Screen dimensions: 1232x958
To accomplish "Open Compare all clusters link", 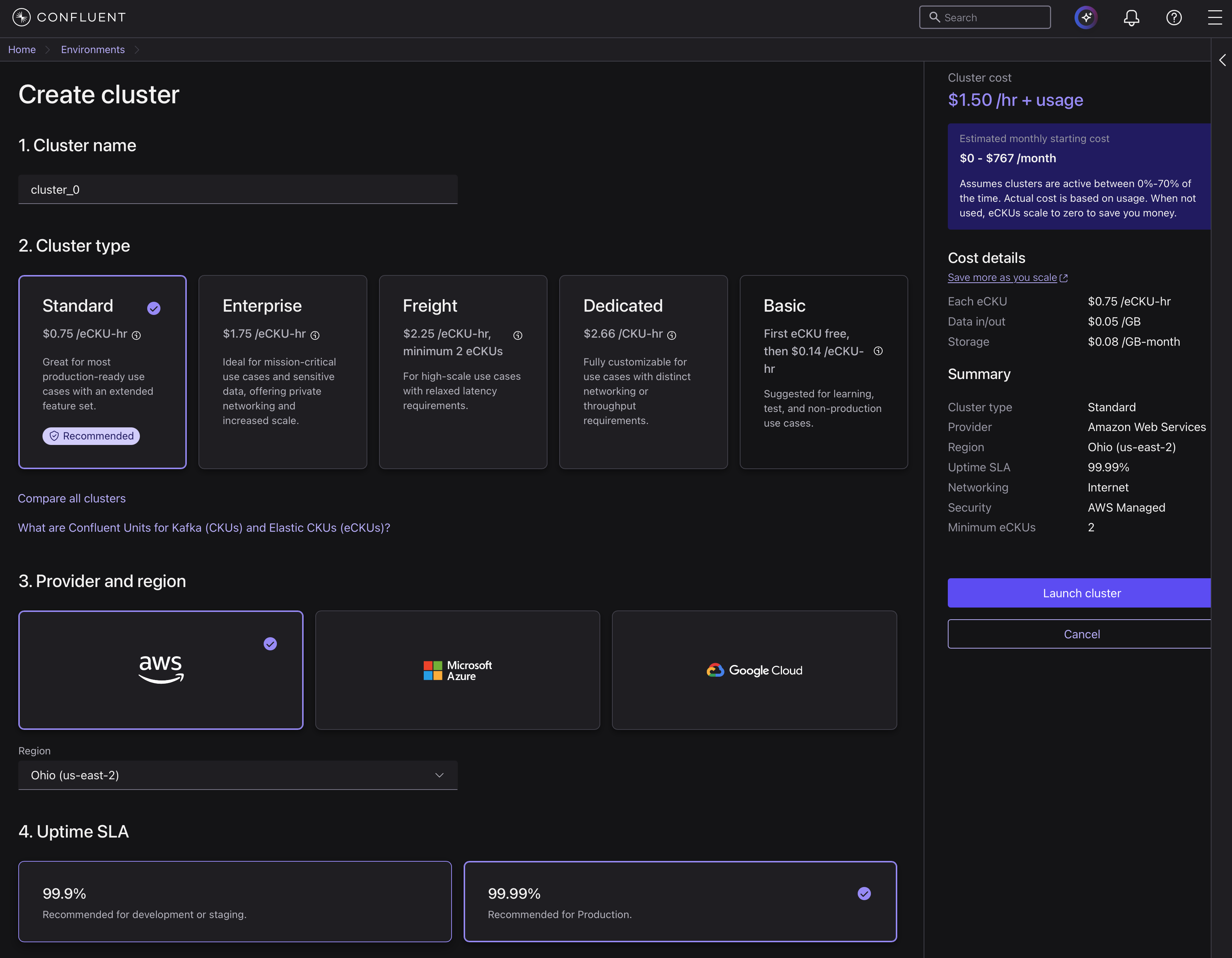I will coord(72,498).
